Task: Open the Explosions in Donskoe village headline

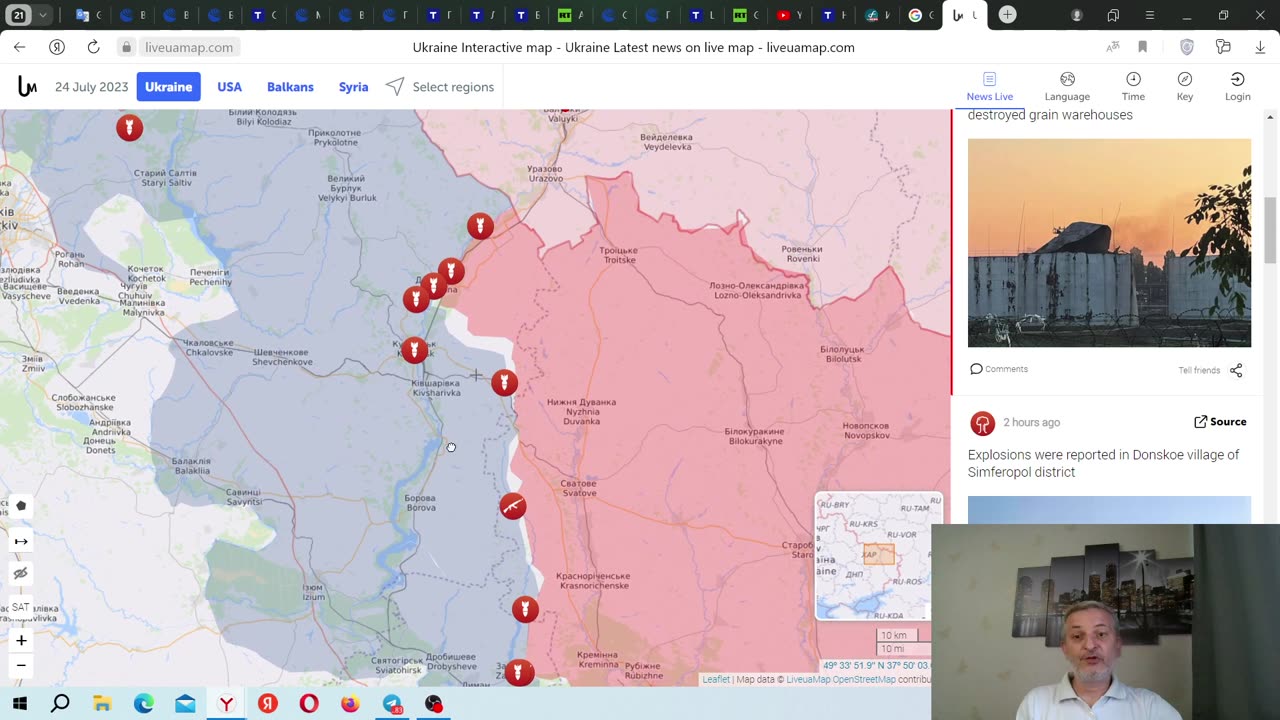Action: 1103,463
